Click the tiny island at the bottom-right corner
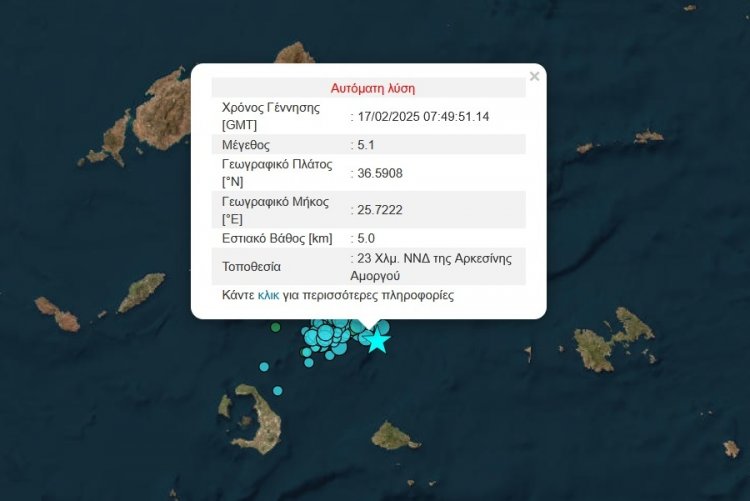 coord(732,449)
